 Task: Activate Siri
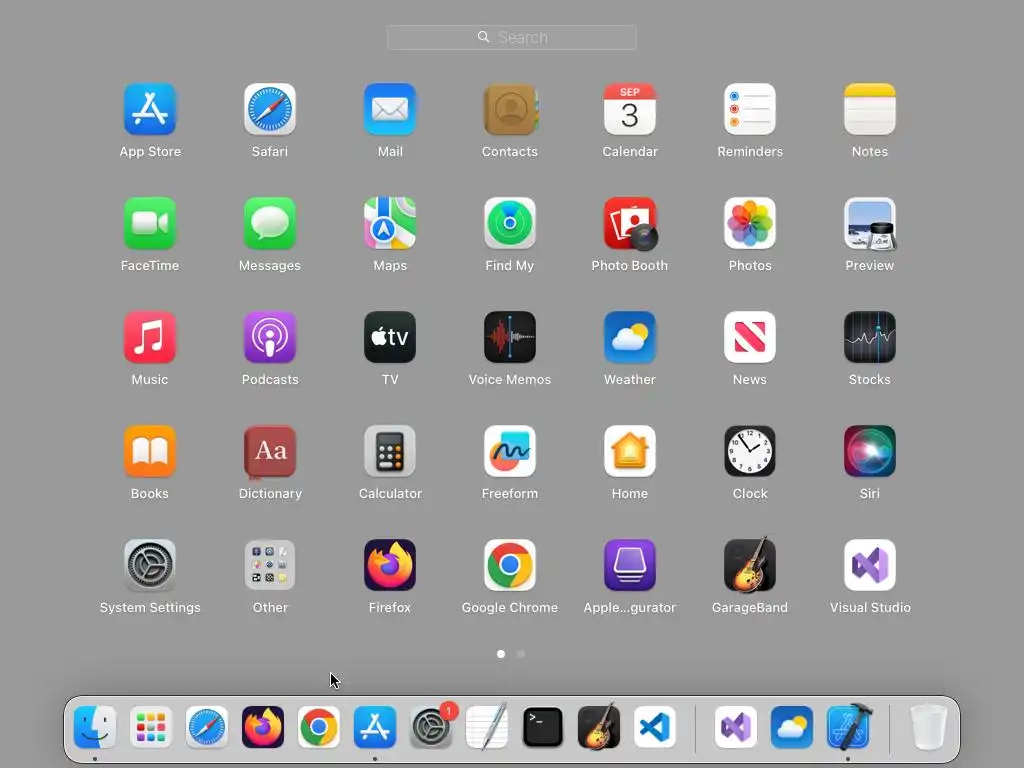(x=870, y=451)
